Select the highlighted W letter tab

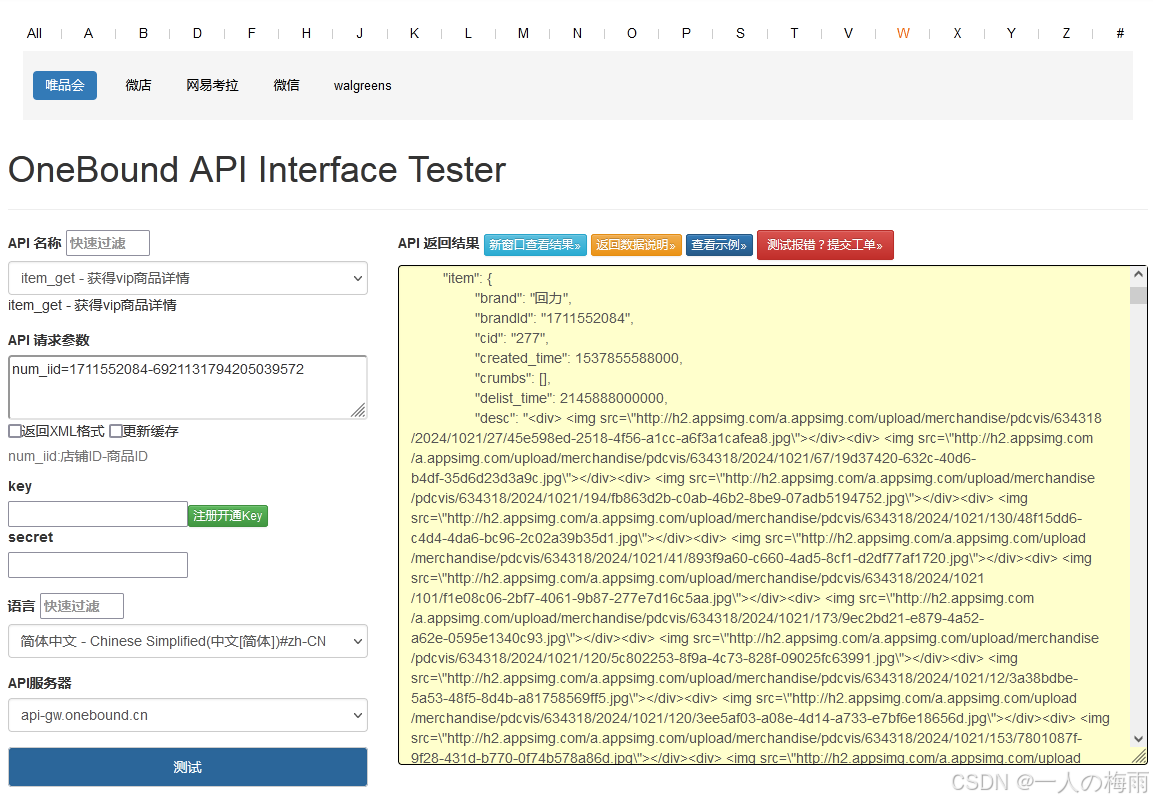pos(903,33)
